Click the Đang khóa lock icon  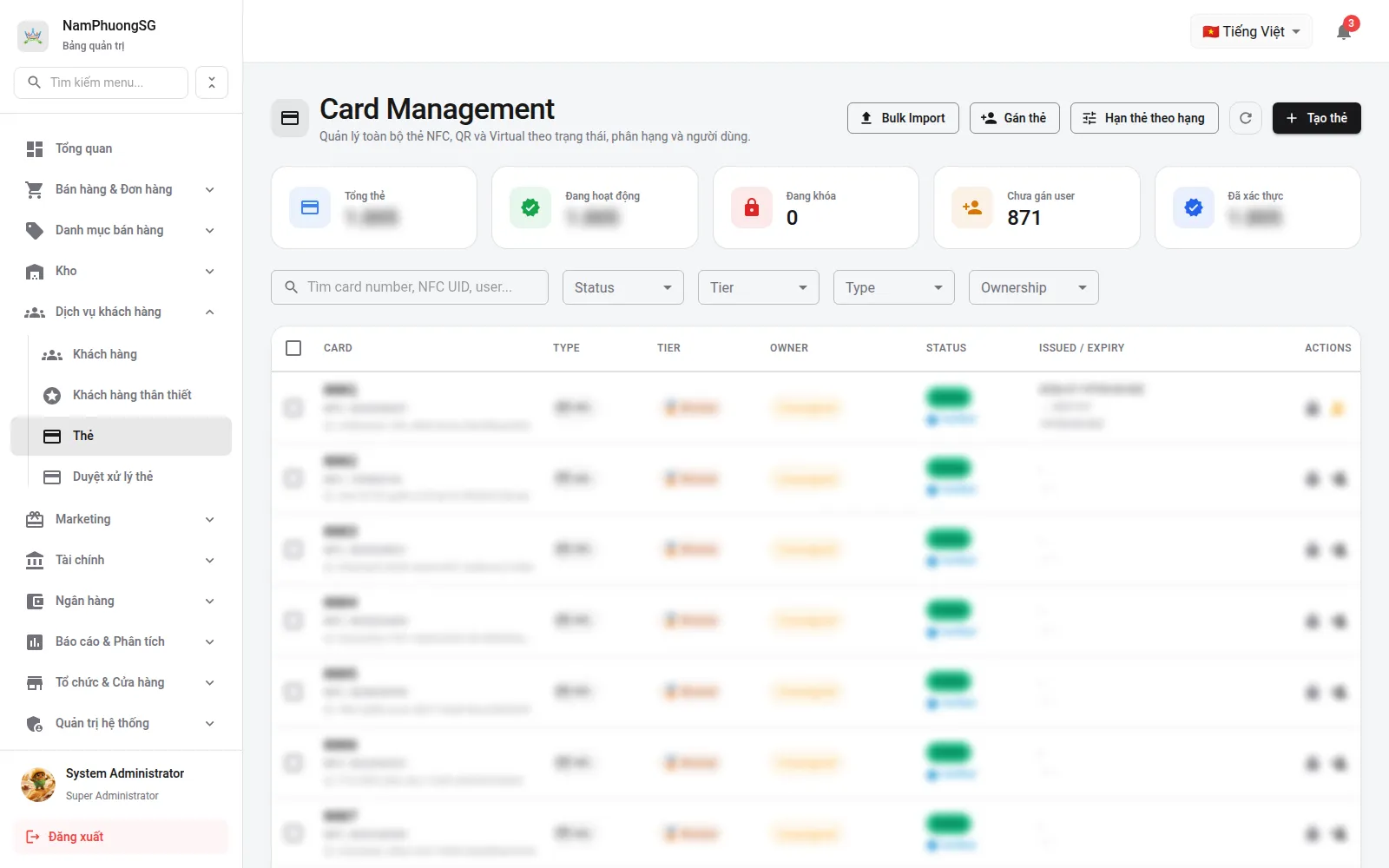[x=752, y=207]
